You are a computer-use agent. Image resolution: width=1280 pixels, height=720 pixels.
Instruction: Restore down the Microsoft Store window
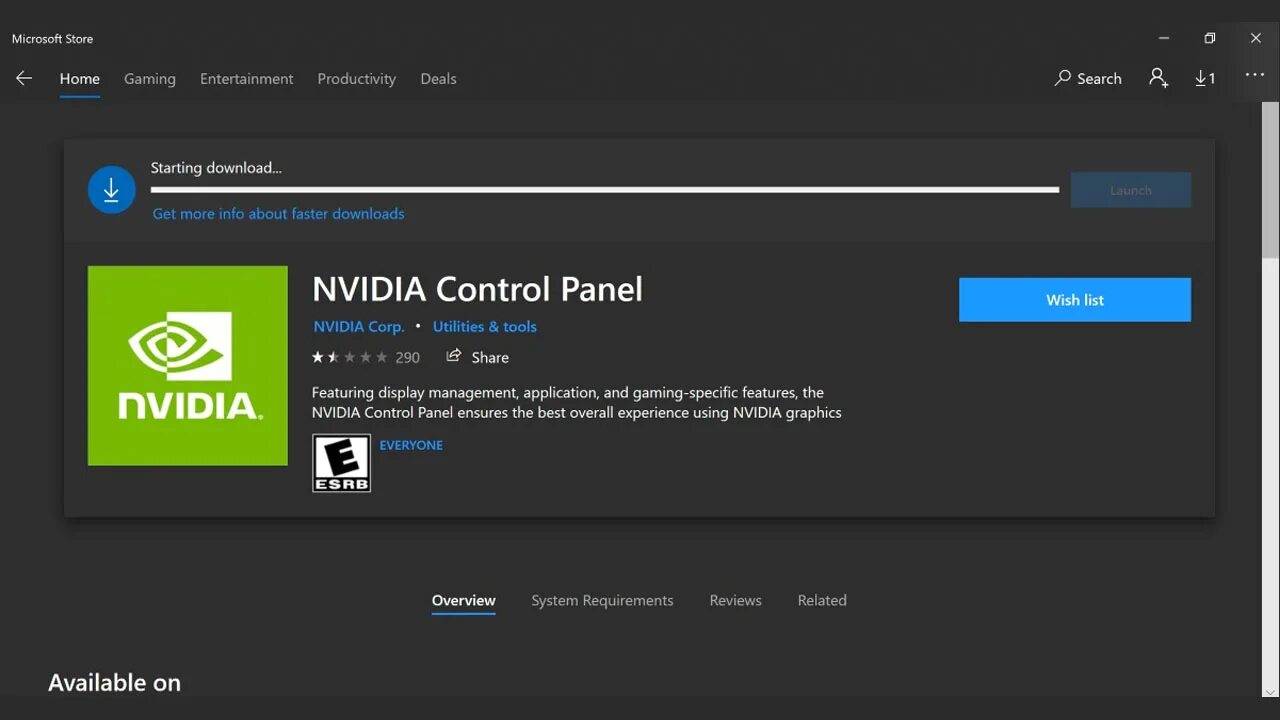1210,38
